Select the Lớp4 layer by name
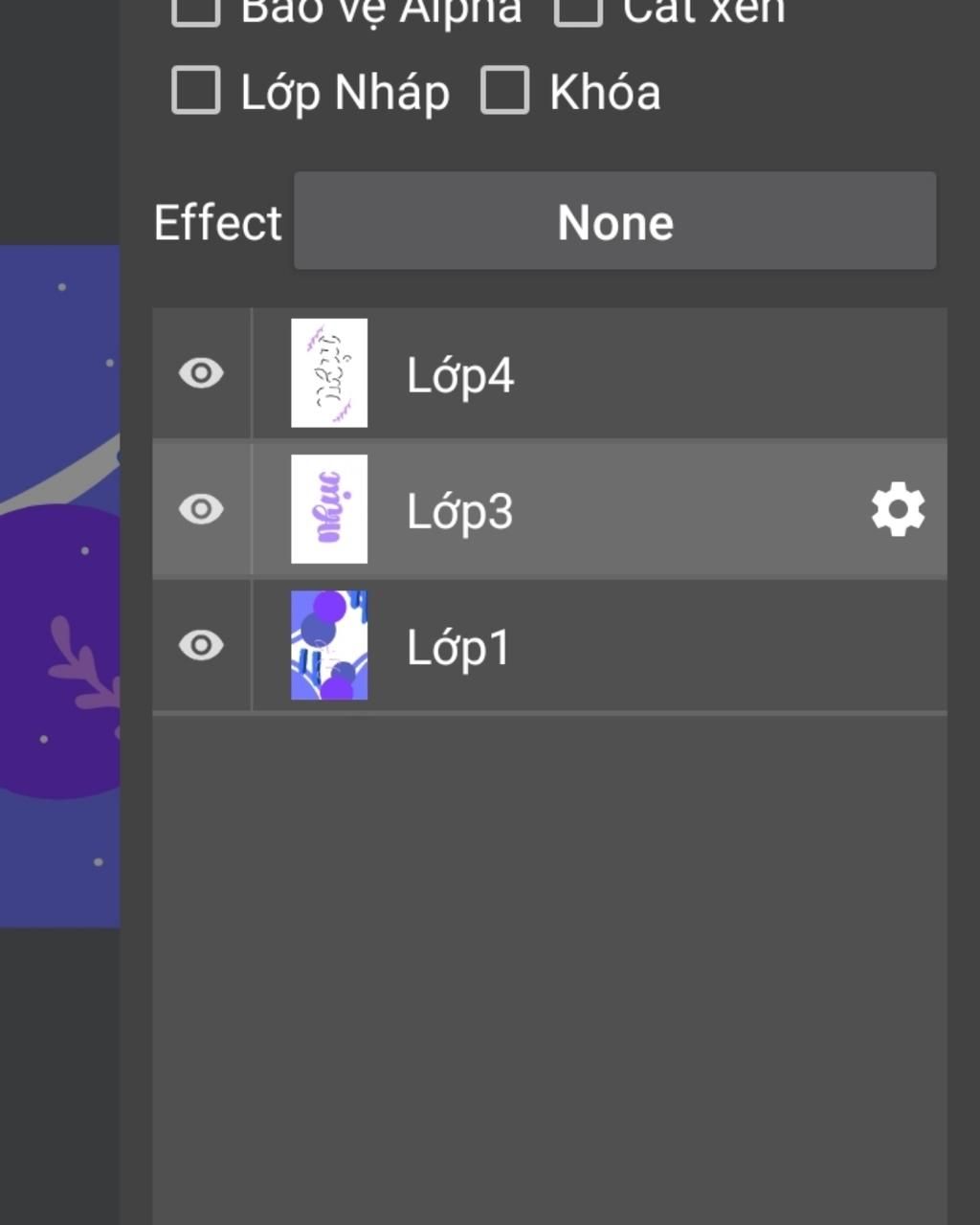Image resolution: width=980 pixels, height=1225 pixels. [x=460, y=375]
